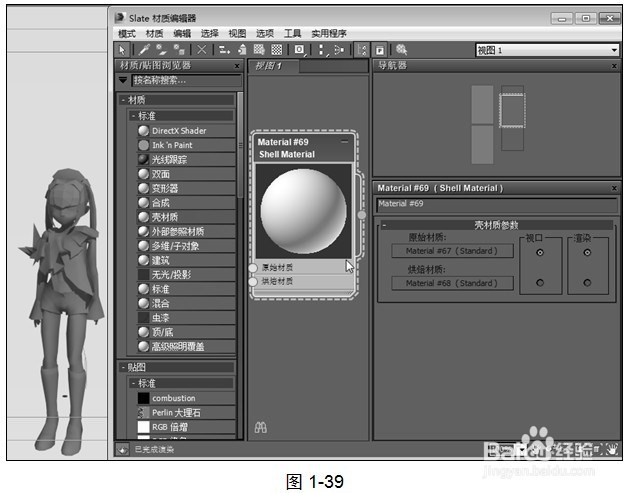Close the 导航器 panel
The width and height of the screenshot is (630, 493).
point(614,66)
